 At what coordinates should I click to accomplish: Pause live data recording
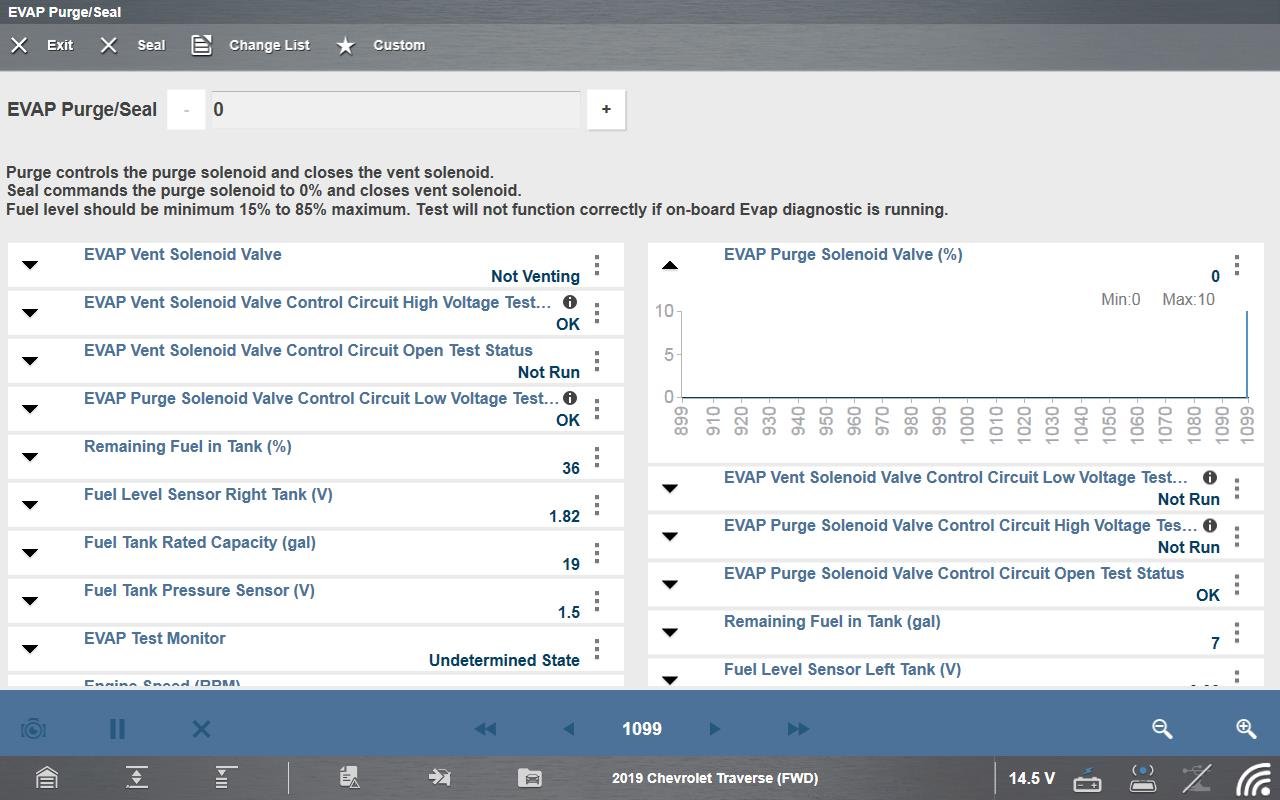117,729
